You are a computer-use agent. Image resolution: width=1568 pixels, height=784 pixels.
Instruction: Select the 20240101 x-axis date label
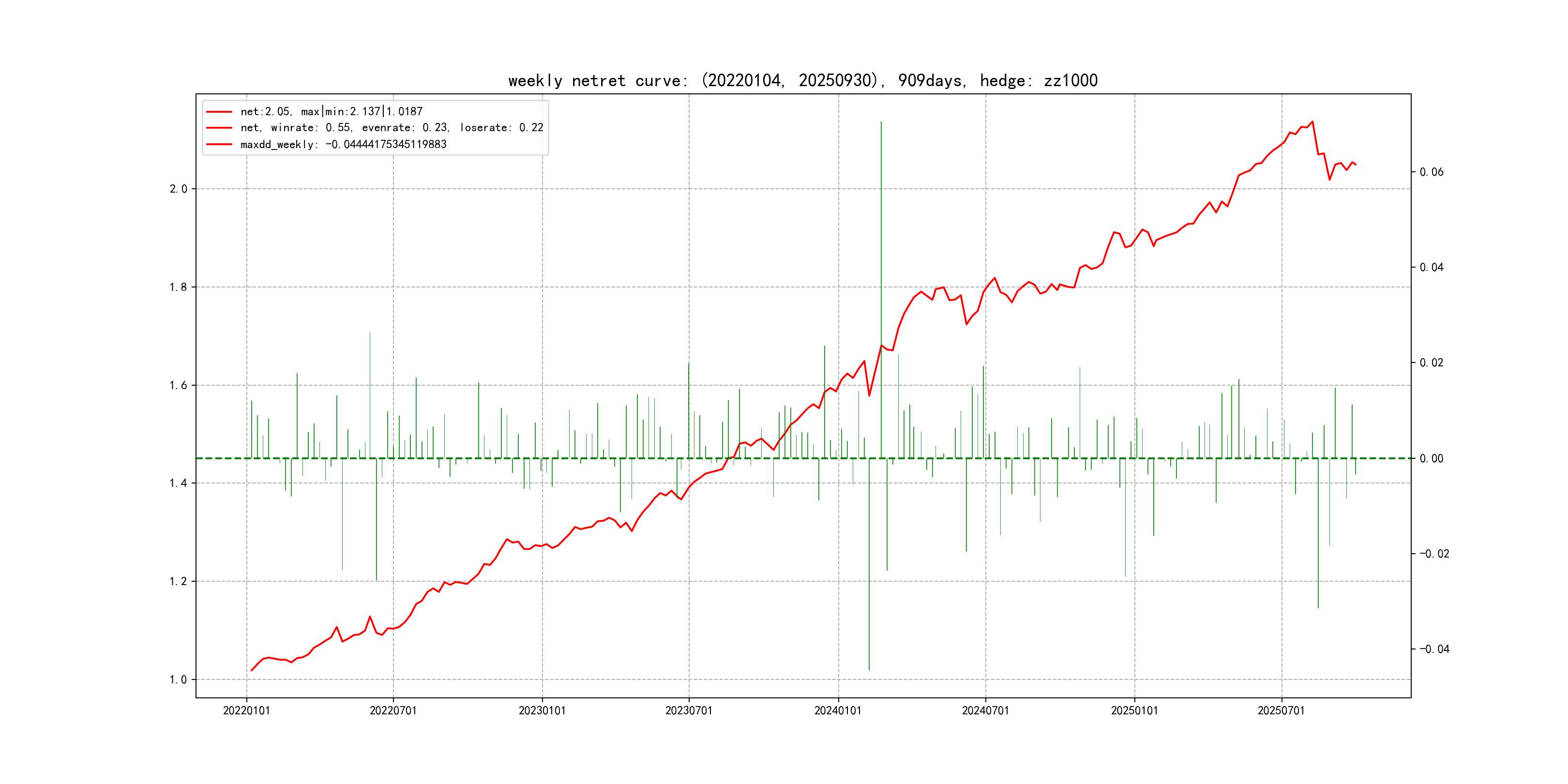pos(838,711)
